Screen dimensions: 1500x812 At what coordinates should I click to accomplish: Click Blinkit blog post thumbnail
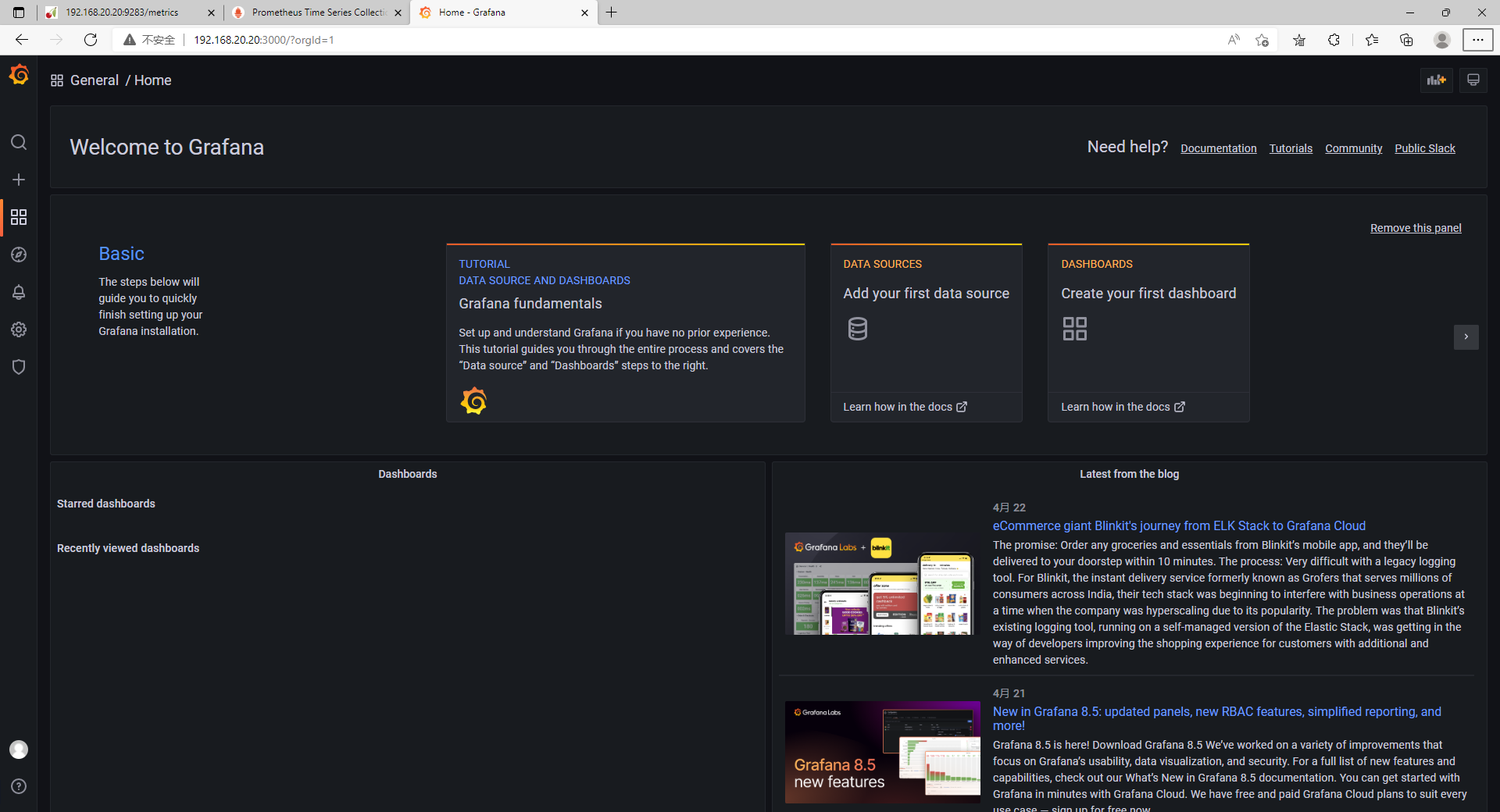point(881,584)
